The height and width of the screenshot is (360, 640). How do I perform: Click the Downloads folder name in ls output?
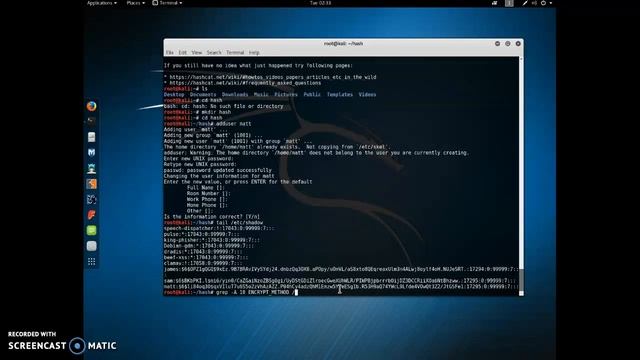coord(235,95)
